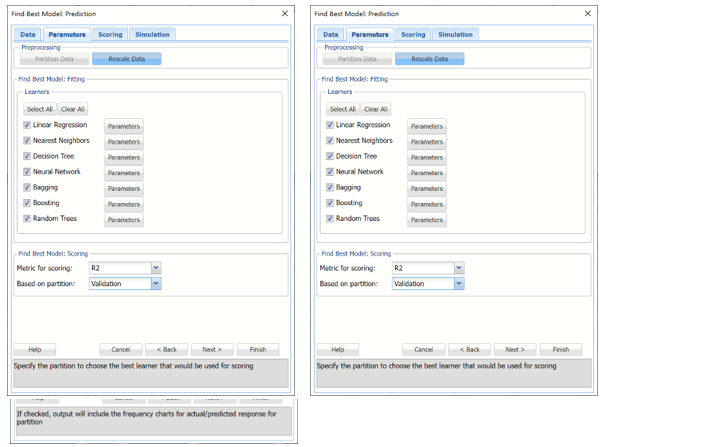Uncheck Decision Tree in right dialog
Image resolution: width=726 pixels, height=447 pixels.
click(330, 157)
